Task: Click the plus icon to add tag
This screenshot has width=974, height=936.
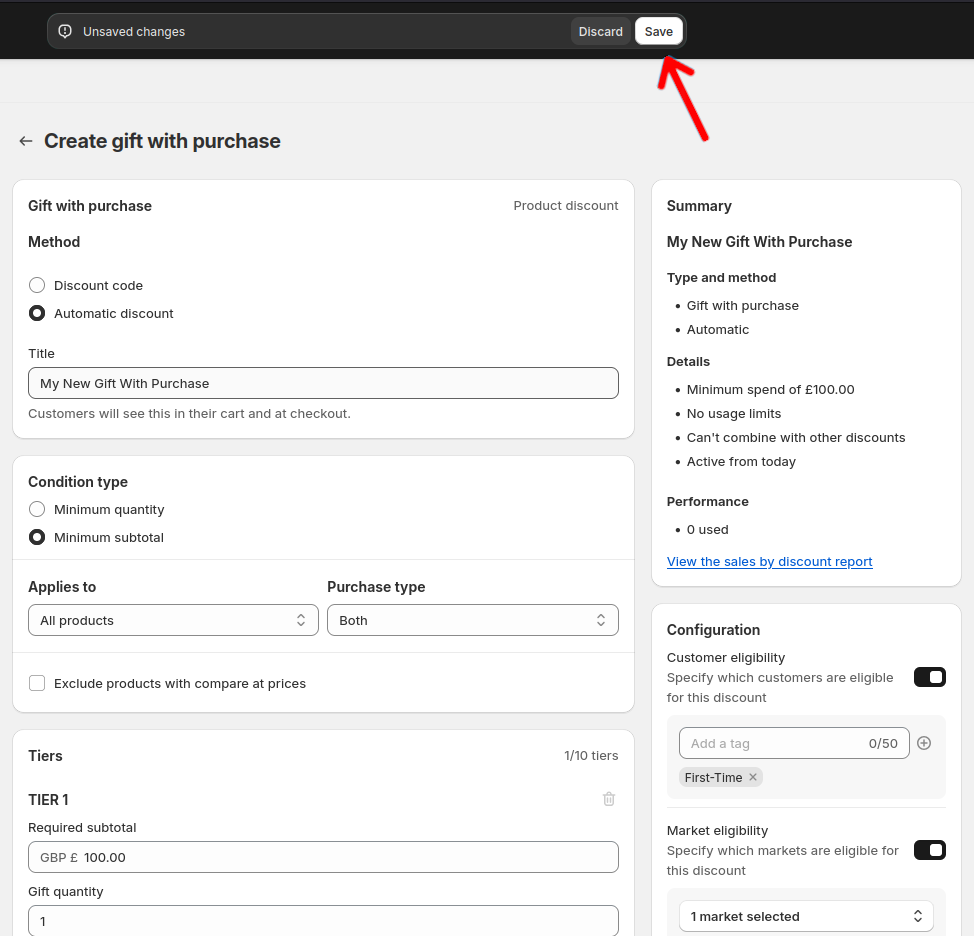Action: pos(924,743)
